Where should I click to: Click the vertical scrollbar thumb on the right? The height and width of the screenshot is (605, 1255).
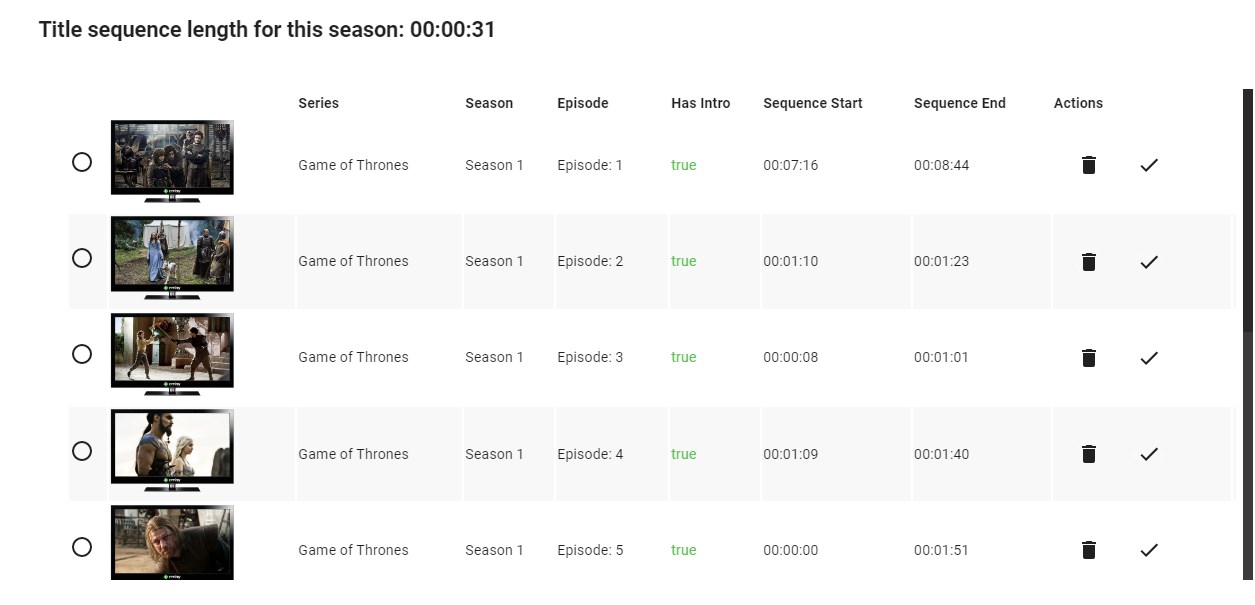point(1248,210)
